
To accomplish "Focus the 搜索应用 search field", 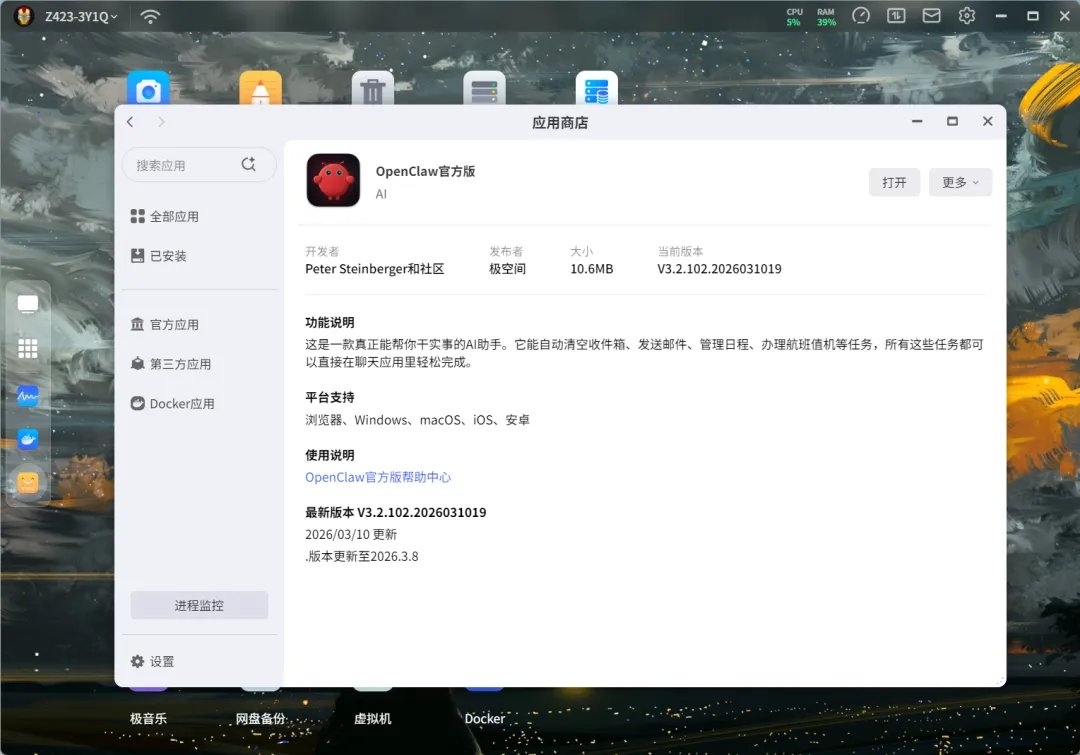I will [x=199, y=165].
